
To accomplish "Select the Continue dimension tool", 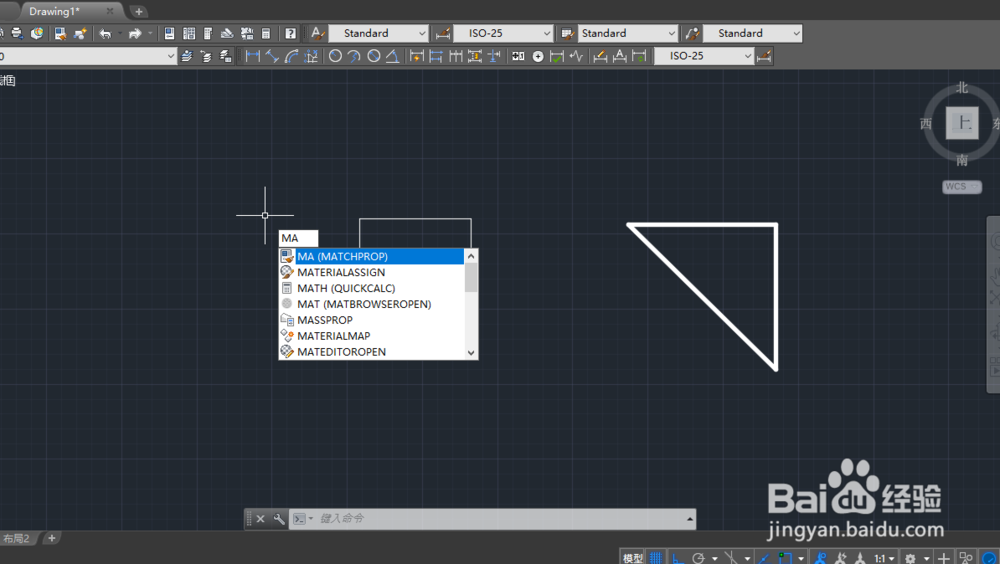I will pos(455,56).
